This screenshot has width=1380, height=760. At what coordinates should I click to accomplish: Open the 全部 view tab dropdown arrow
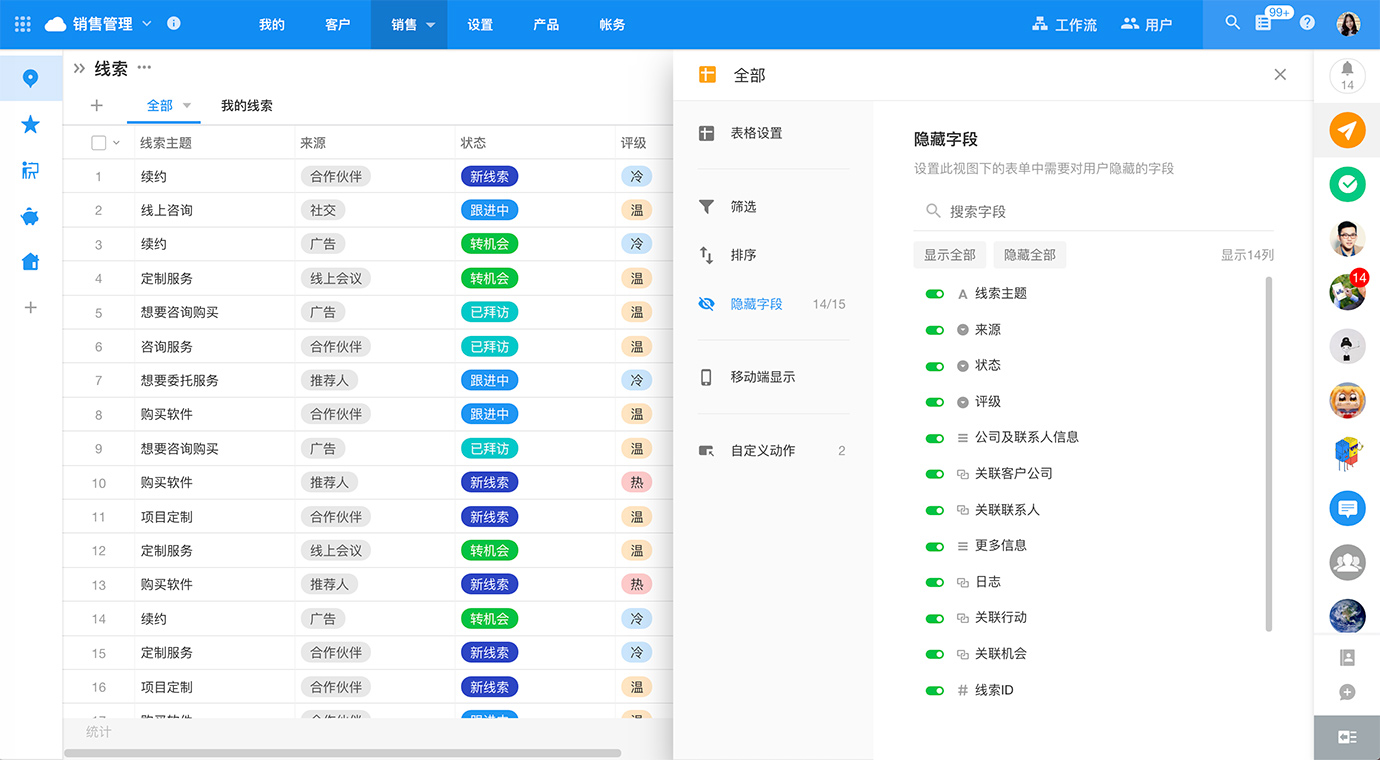pyautogui.click(x=187, y=106)
